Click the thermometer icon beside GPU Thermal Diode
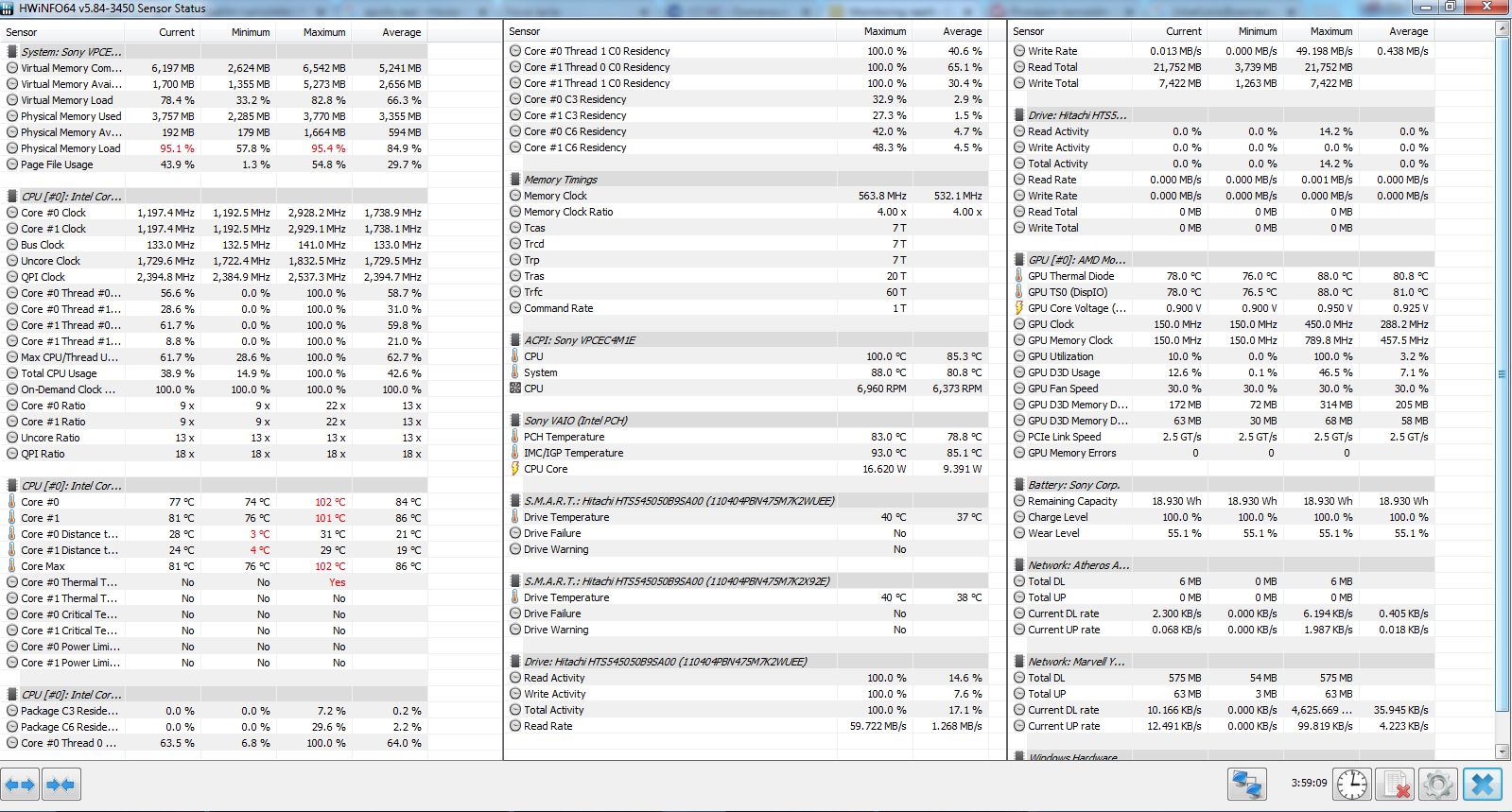Viewport: 1512px width, 812px height. click(x=1019, y=276)
